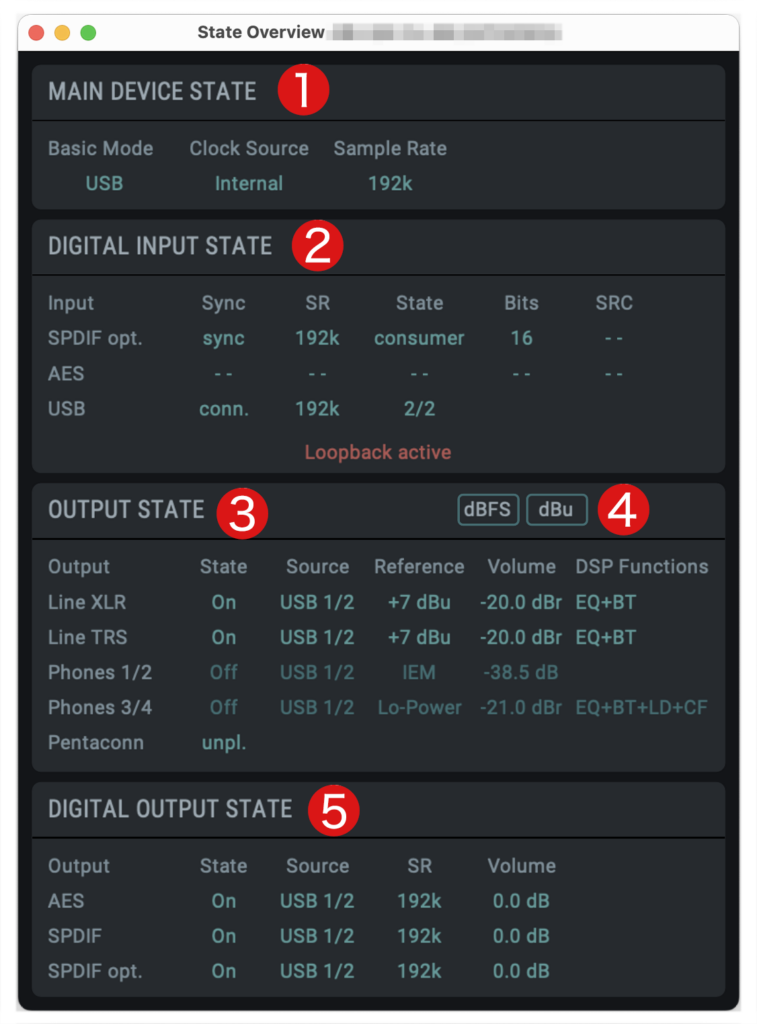Click badge 4 beside the dBu button
This screenshot has width=757, height=1024.
pos(624,509)
